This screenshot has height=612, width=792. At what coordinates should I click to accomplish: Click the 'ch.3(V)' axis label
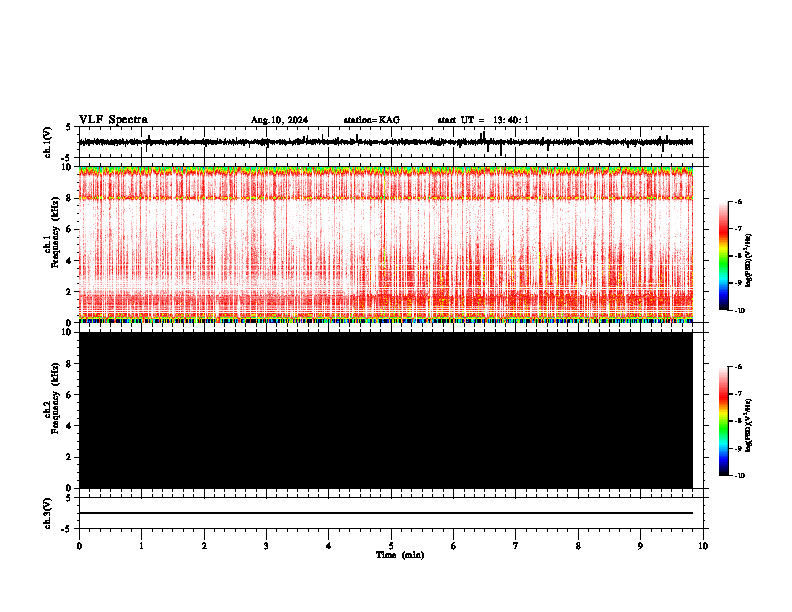[48, 513]
